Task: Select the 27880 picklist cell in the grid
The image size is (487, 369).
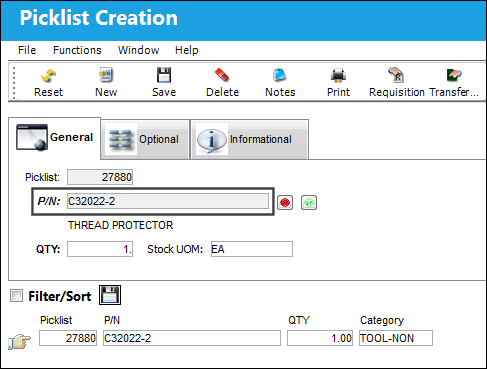Action: (x=68, y=338)
